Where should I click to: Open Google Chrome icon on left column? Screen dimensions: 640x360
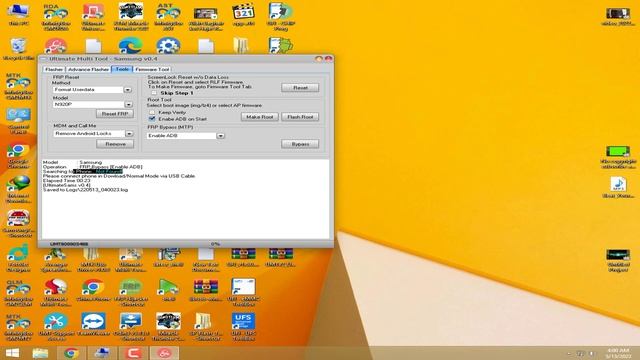pos(18,156)
